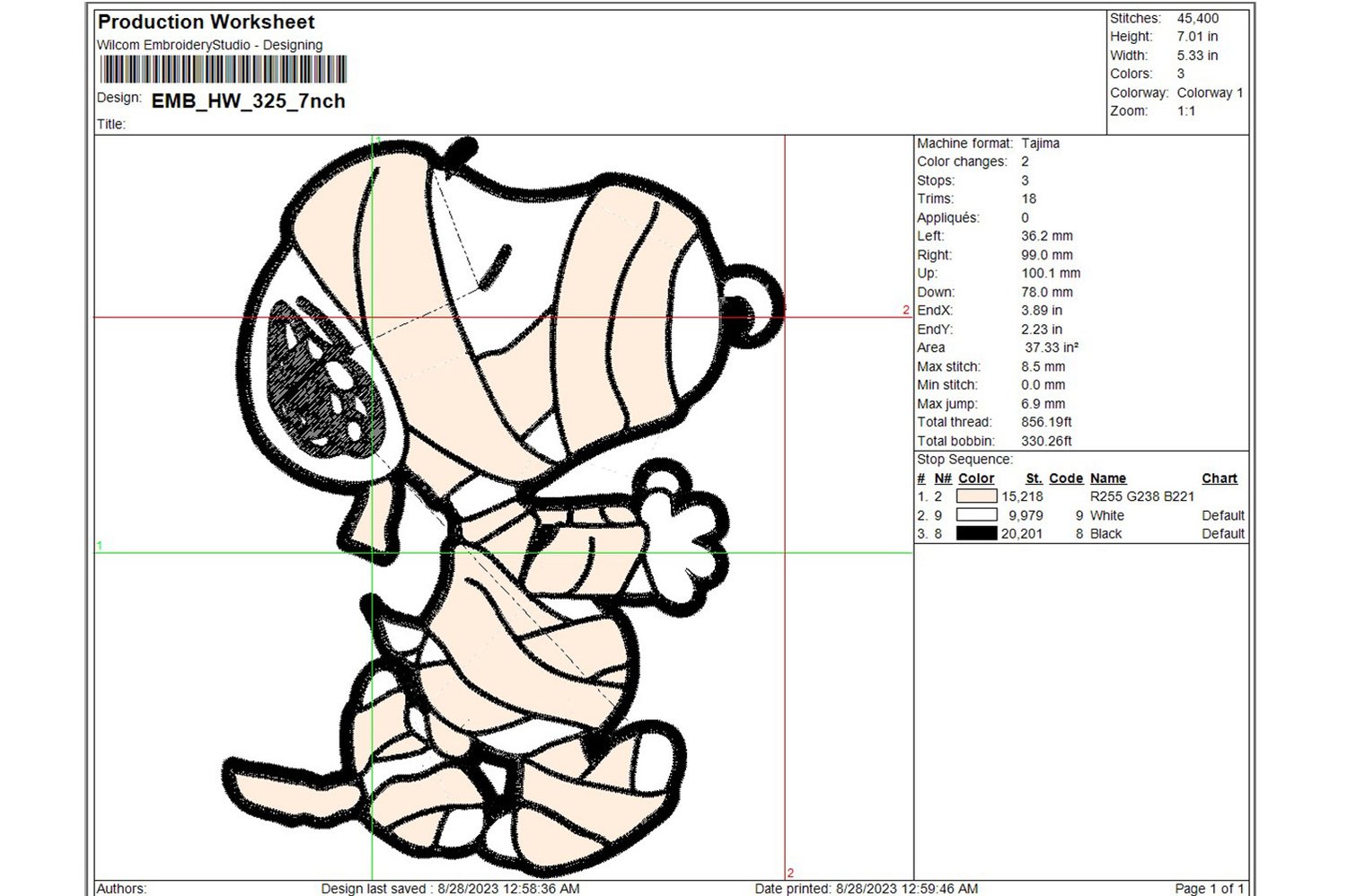The height and width of the screenshot is (896, 1347).
Task: Click the stitch count "15,218"
Action: [x=1022, y=496]
